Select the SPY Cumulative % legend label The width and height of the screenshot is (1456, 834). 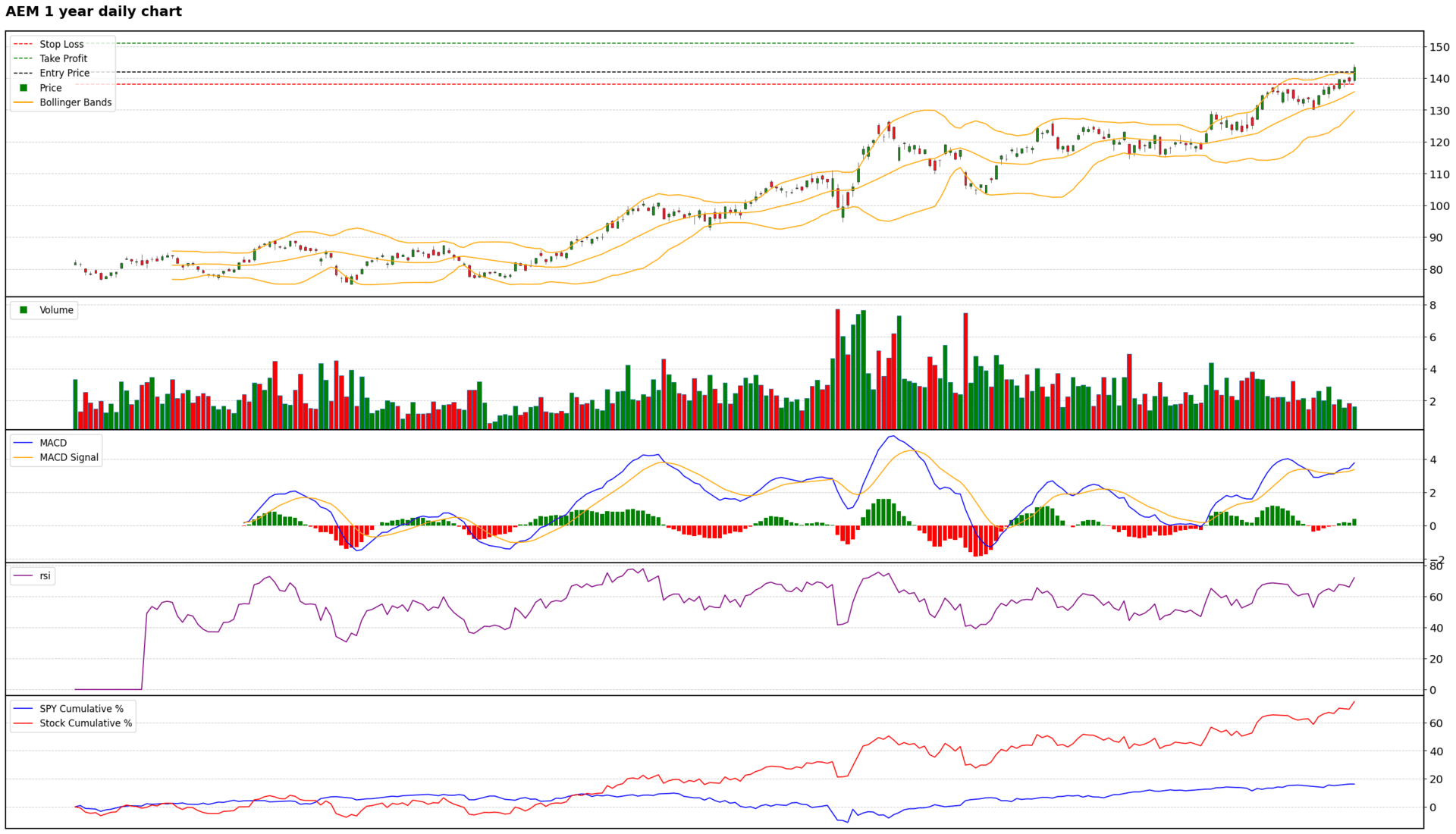point(81,709)
